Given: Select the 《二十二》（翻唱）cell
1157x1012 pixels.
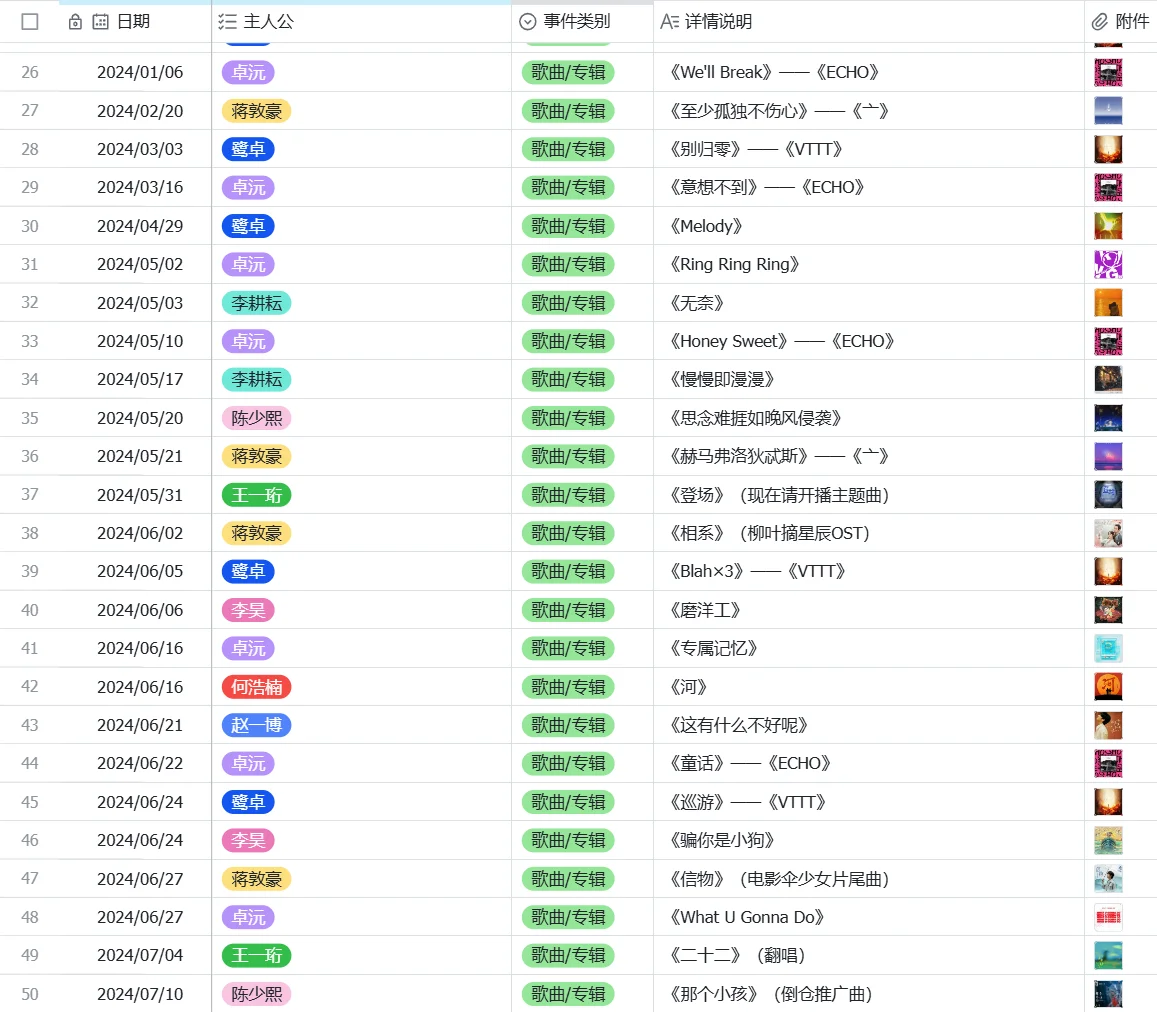Looking at the screenshot, I should pos(868,955).
